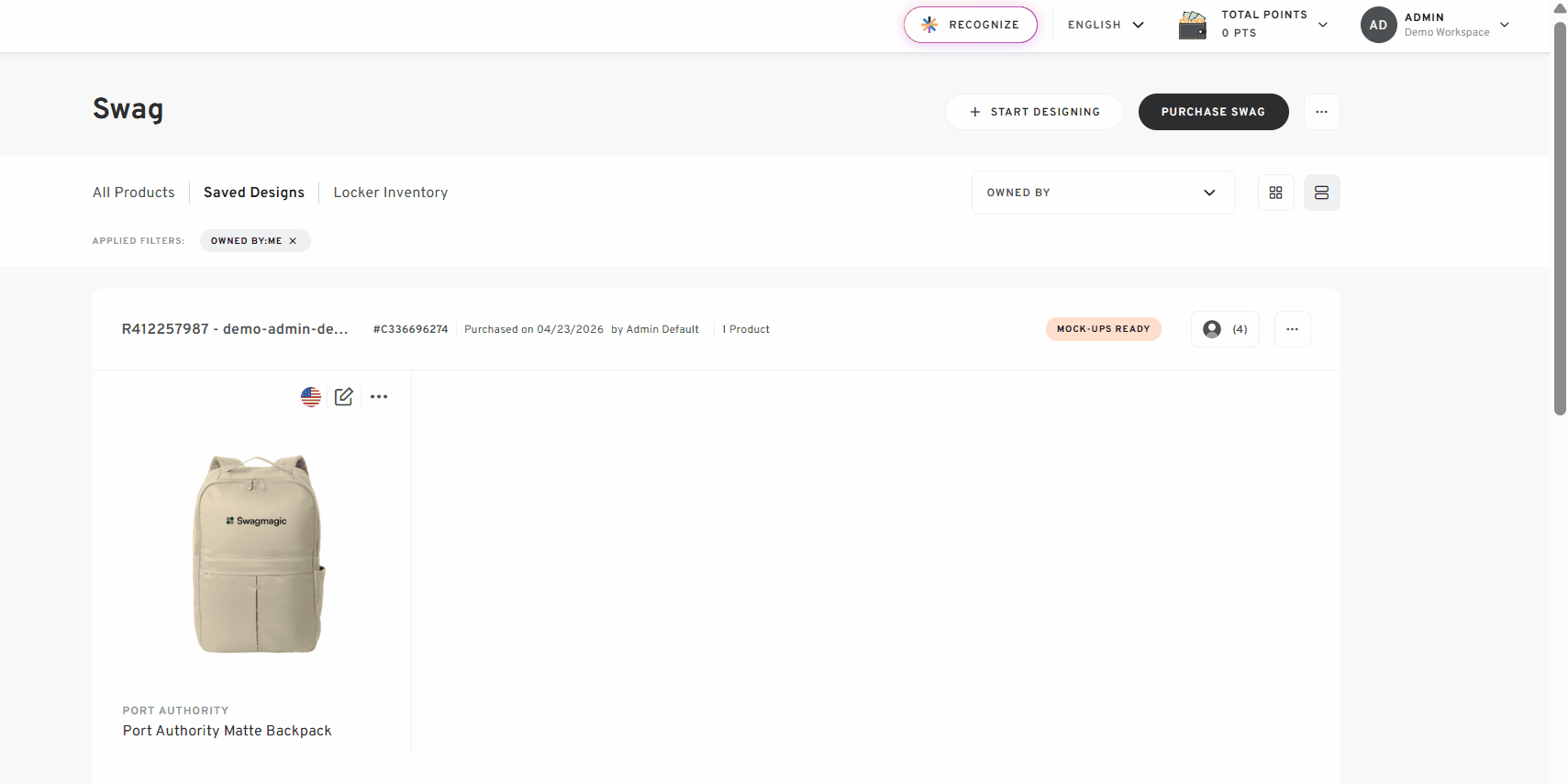1568x784 pixels.
Task: Click the backpack mock-up thumbnail
Action: tap(258, 554)
